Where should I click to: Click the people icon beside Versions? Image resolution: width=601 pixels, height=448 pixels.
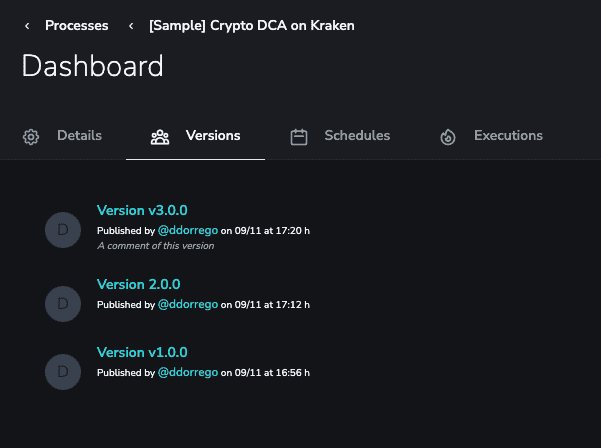(x=160, y=137)
